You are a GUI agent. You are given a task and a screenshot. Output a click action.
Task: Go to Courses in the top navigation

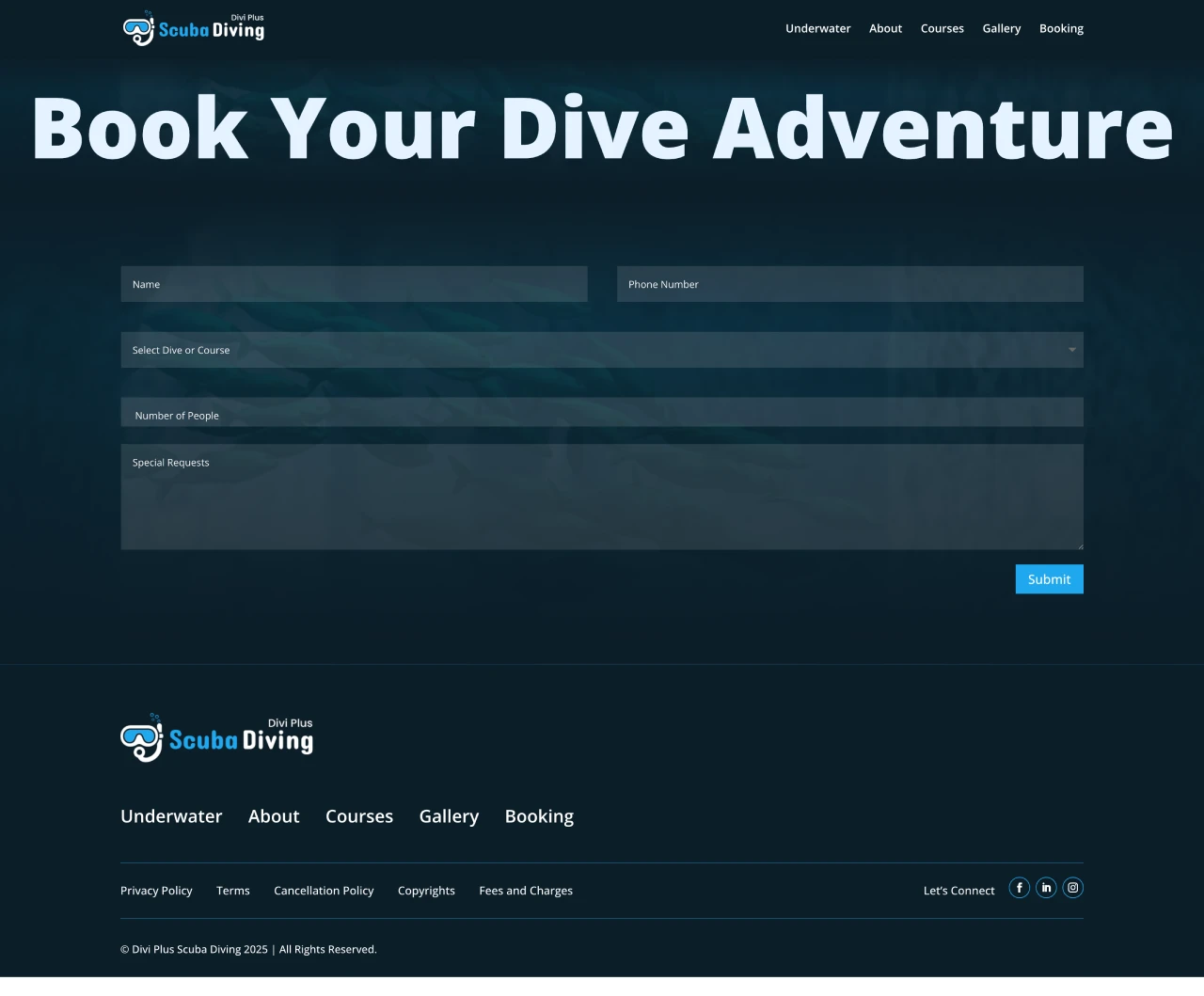(x=942, y=28)
